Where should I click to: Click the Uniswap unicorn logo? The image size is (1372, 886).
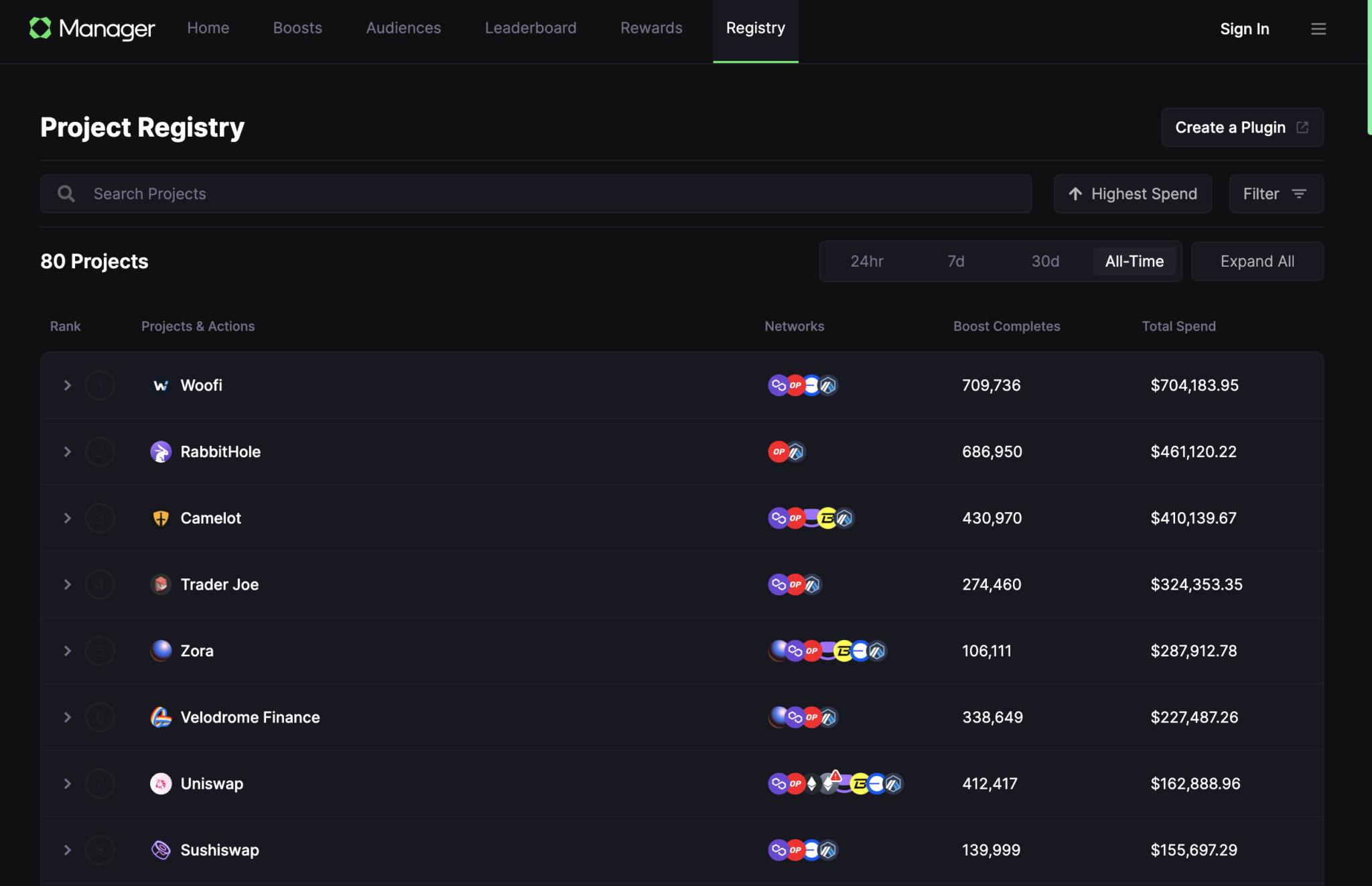click(161, 783)
